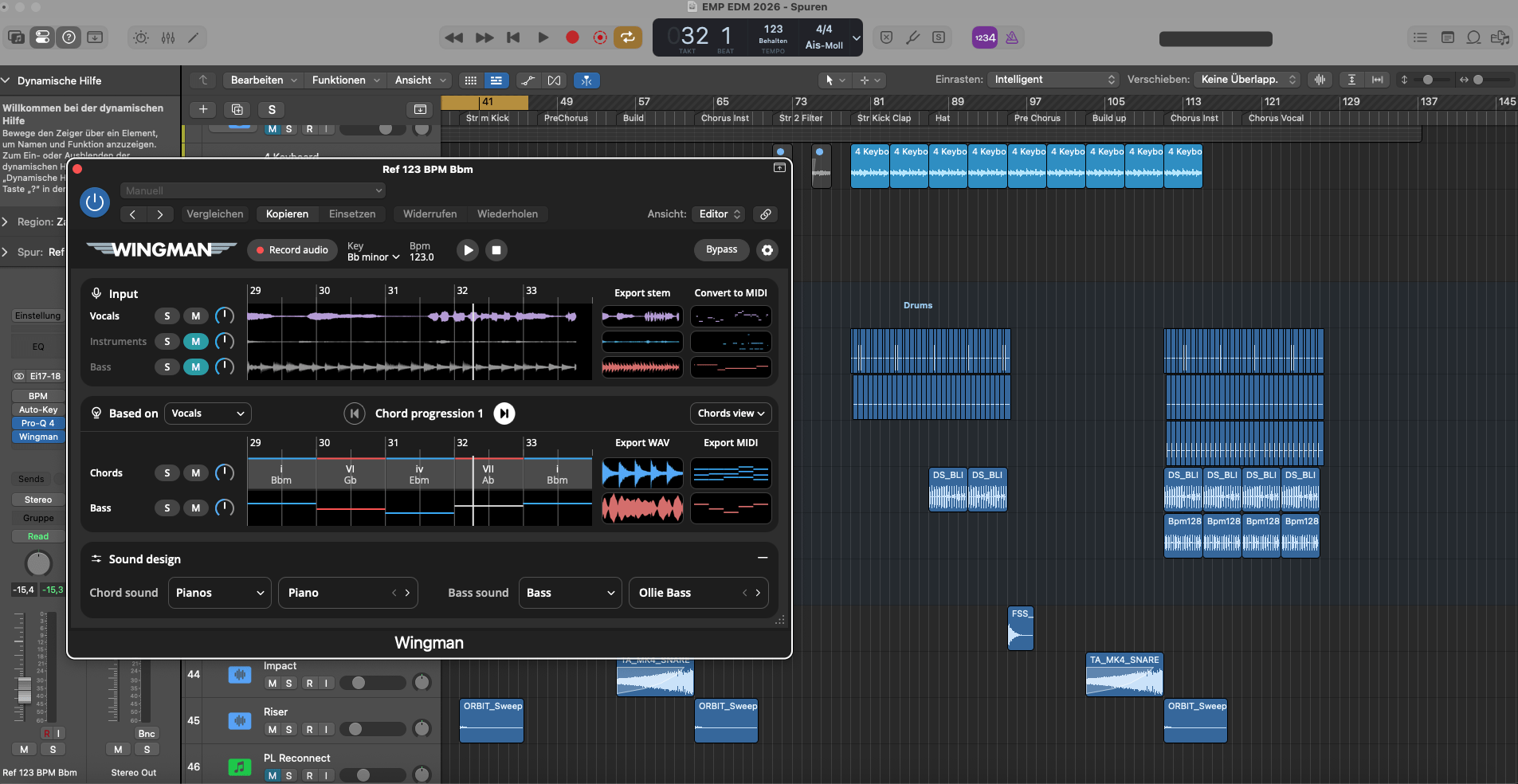The image size is (1518, 784).
Task: Open the Smart Controls dial icon
Action: coord(141,37)
